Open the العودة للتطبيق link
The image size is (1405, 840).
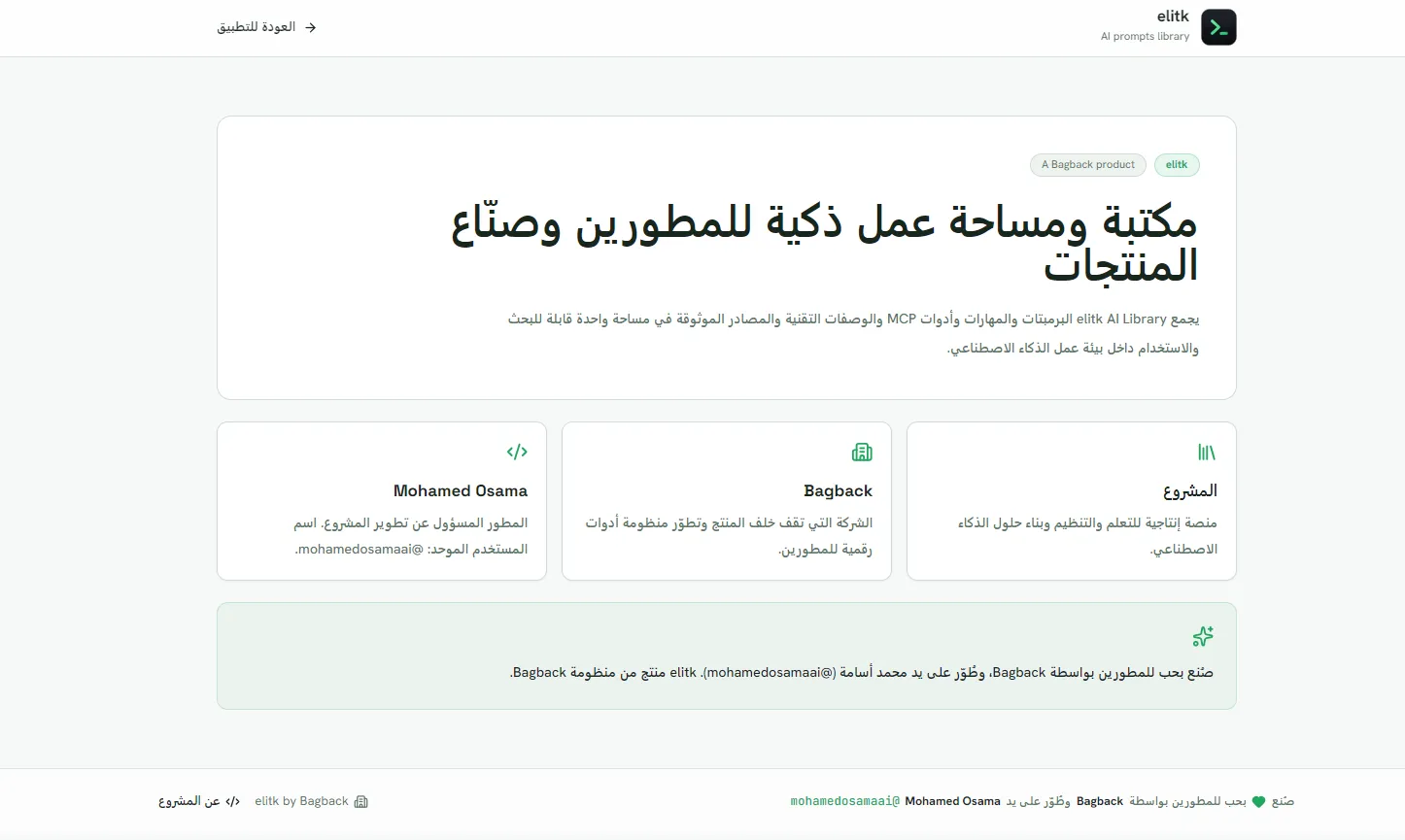(x=267, y=27)
